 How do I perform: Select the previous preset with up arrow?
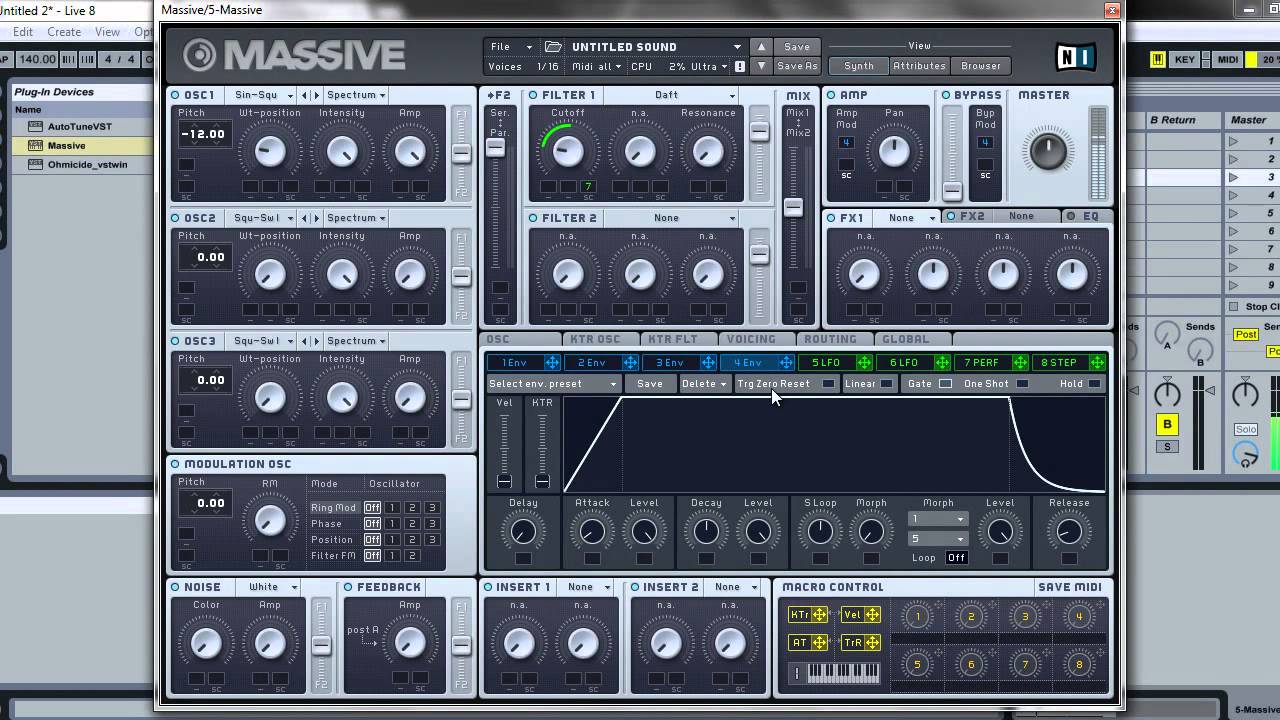[x=761, y=47]
